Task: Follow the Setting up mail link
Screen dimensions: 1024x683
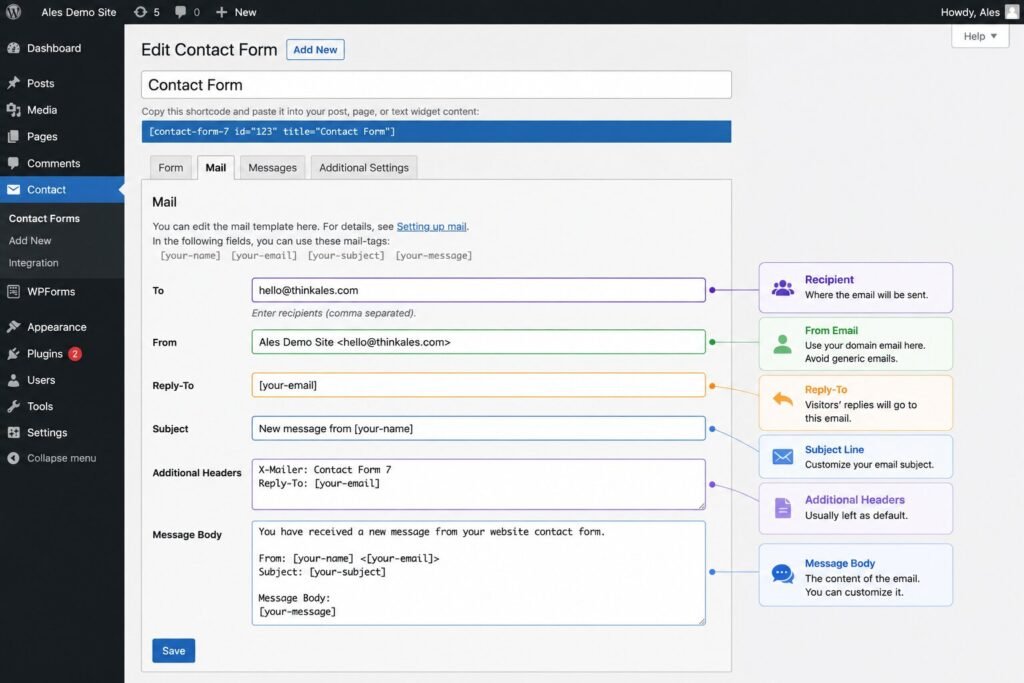Action: click(431, 226)
